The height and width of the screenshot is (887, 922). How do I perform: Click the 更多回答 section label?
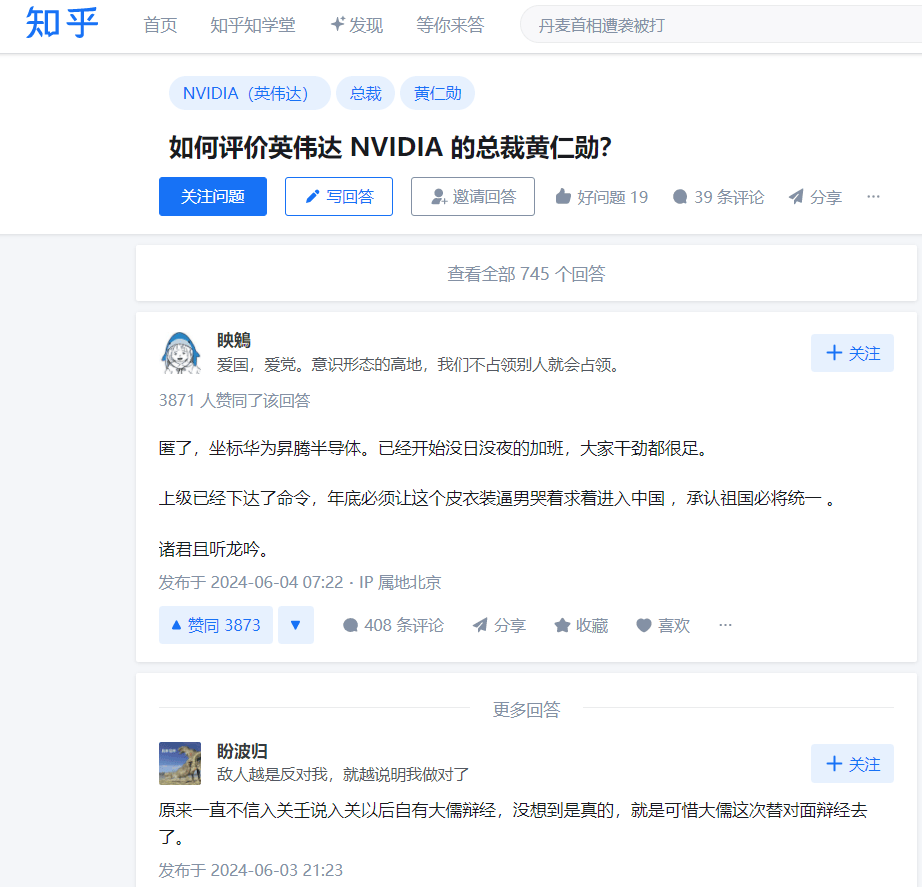click(x=526, y=709)
